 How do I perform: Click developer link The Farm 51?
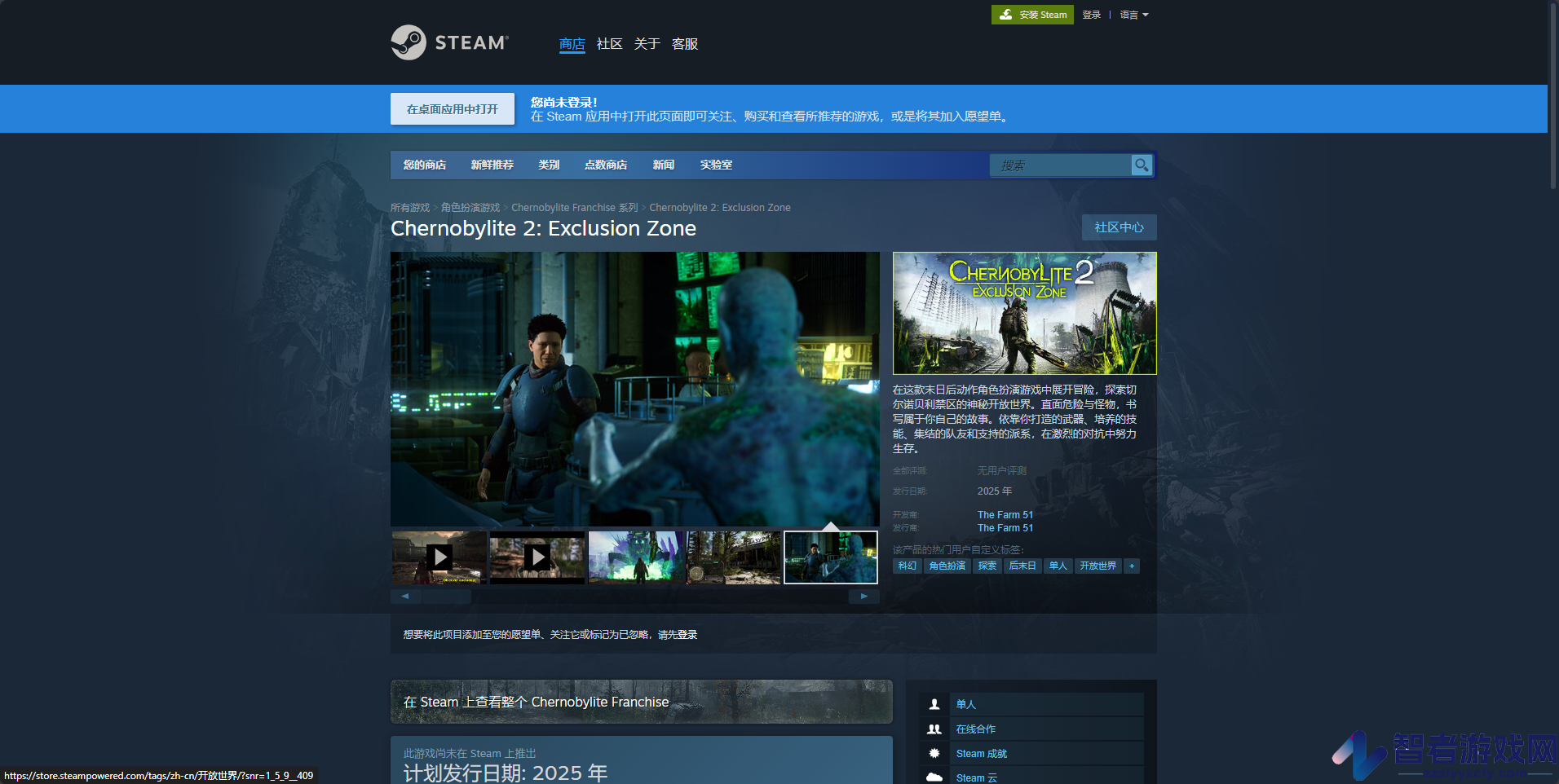coord(1005,515)
